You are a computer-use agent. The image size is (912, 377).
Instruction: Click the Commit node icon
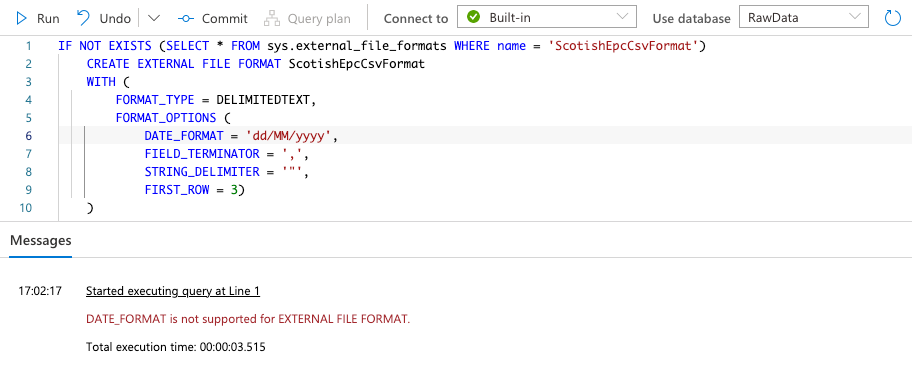(186, 19)
